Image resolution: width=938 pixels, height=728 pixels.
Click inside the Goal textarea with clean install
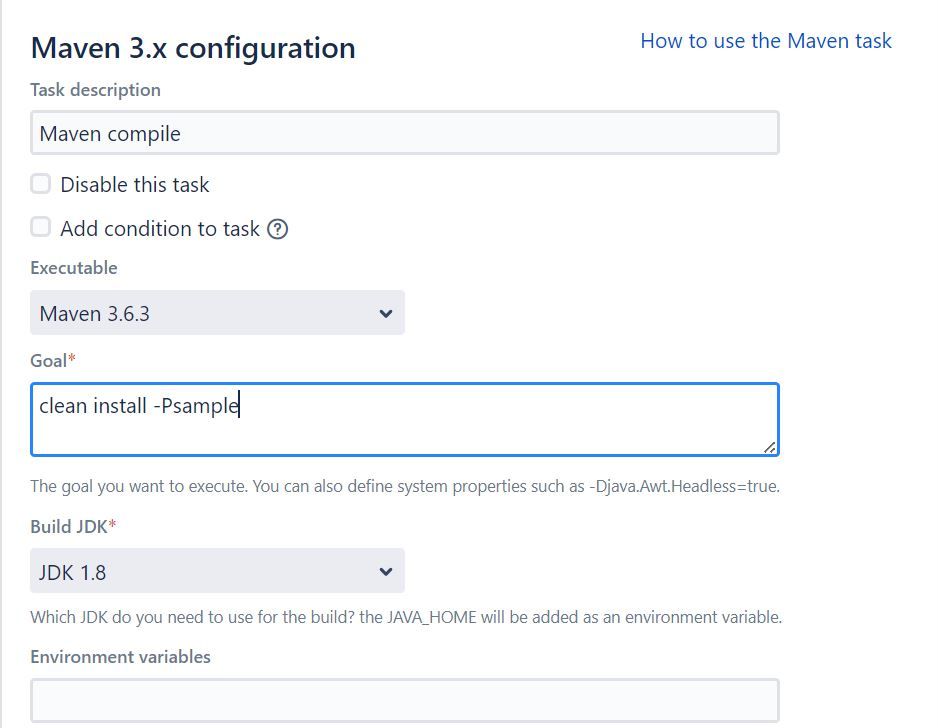[x=404, y=419]
